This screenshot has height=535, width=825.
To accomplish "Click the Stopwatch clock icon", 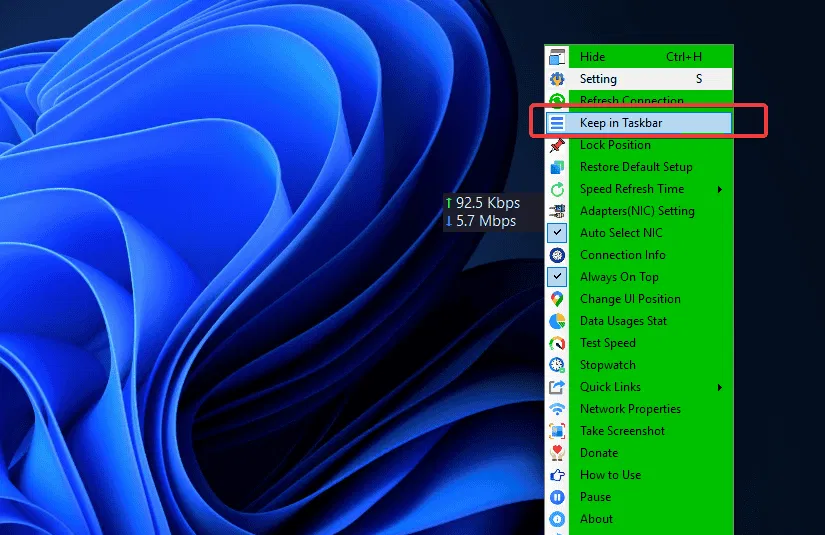I will [557, 365].
